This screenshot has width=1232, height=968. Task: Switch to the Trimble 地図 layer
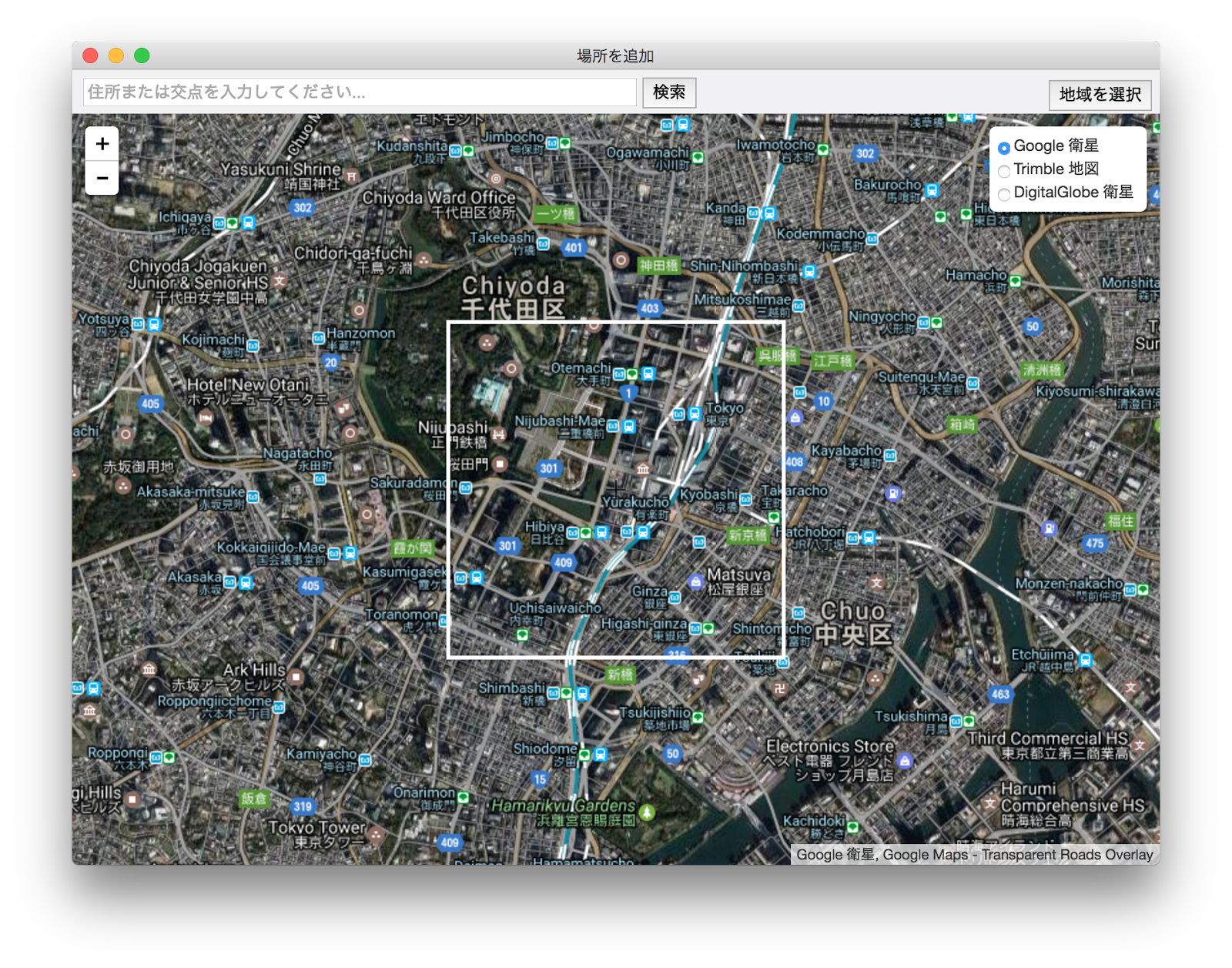coord(1003,170)
